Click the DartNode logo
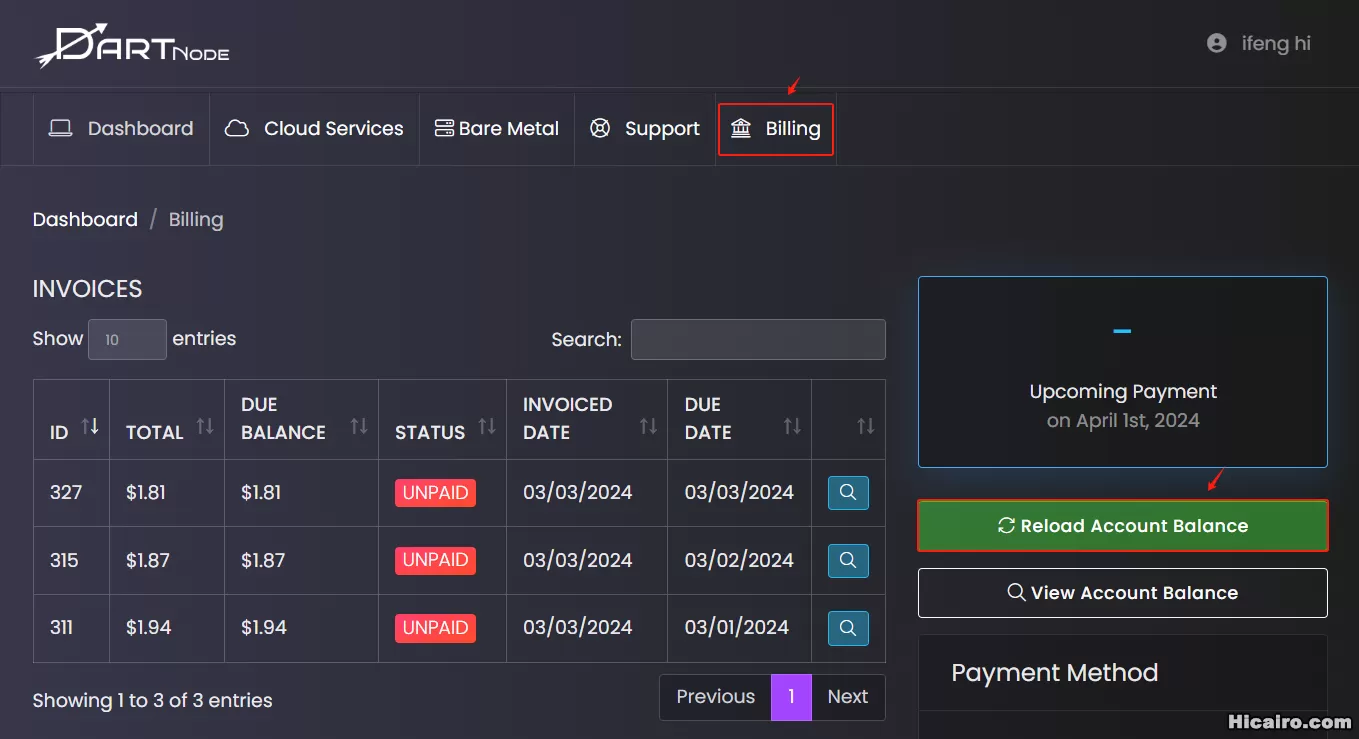Screen dimensions: 1359x739 click(133, 46)
